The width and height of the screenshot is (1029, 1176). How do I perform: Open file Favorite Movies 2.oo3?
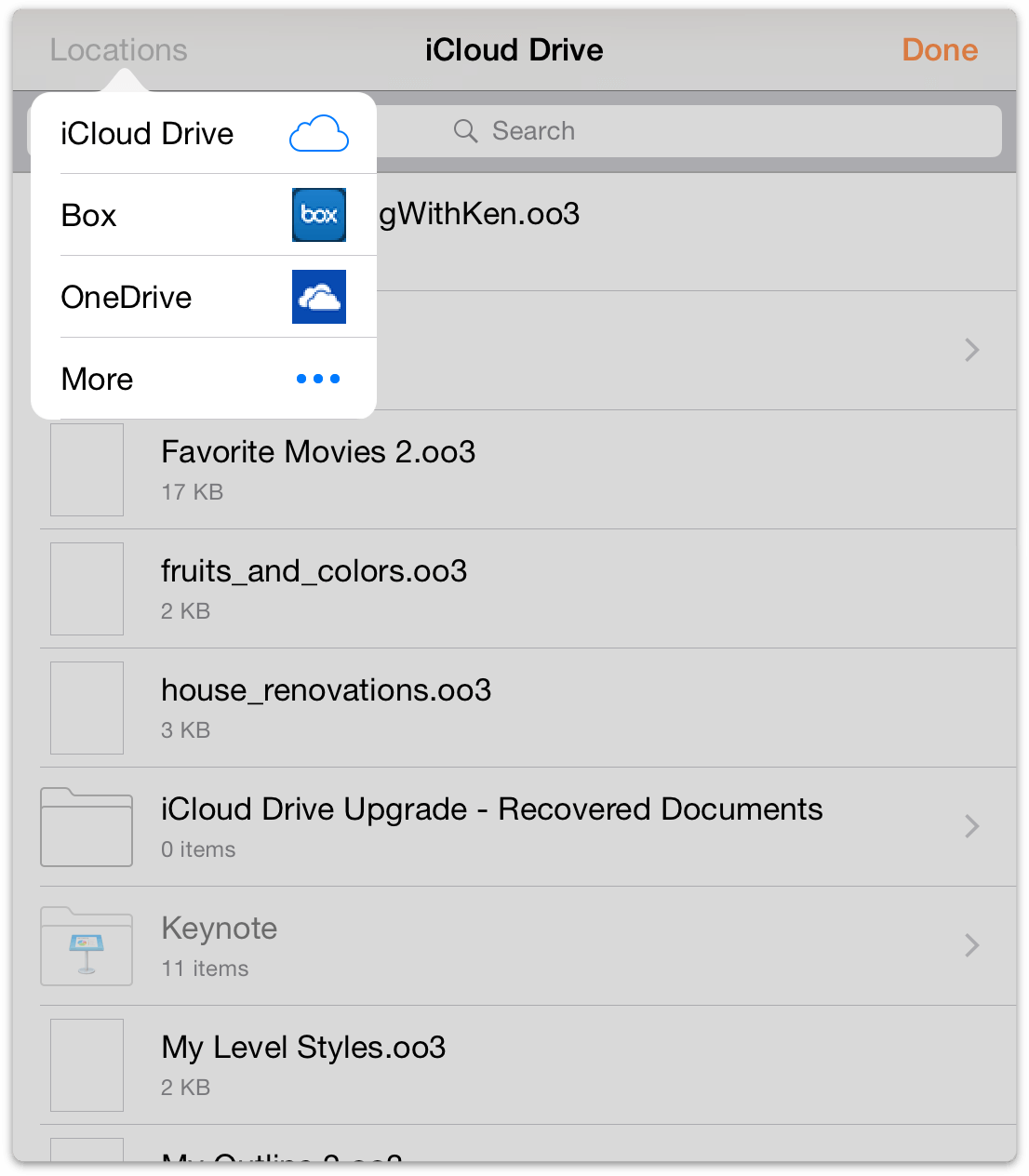coord(318,452)
